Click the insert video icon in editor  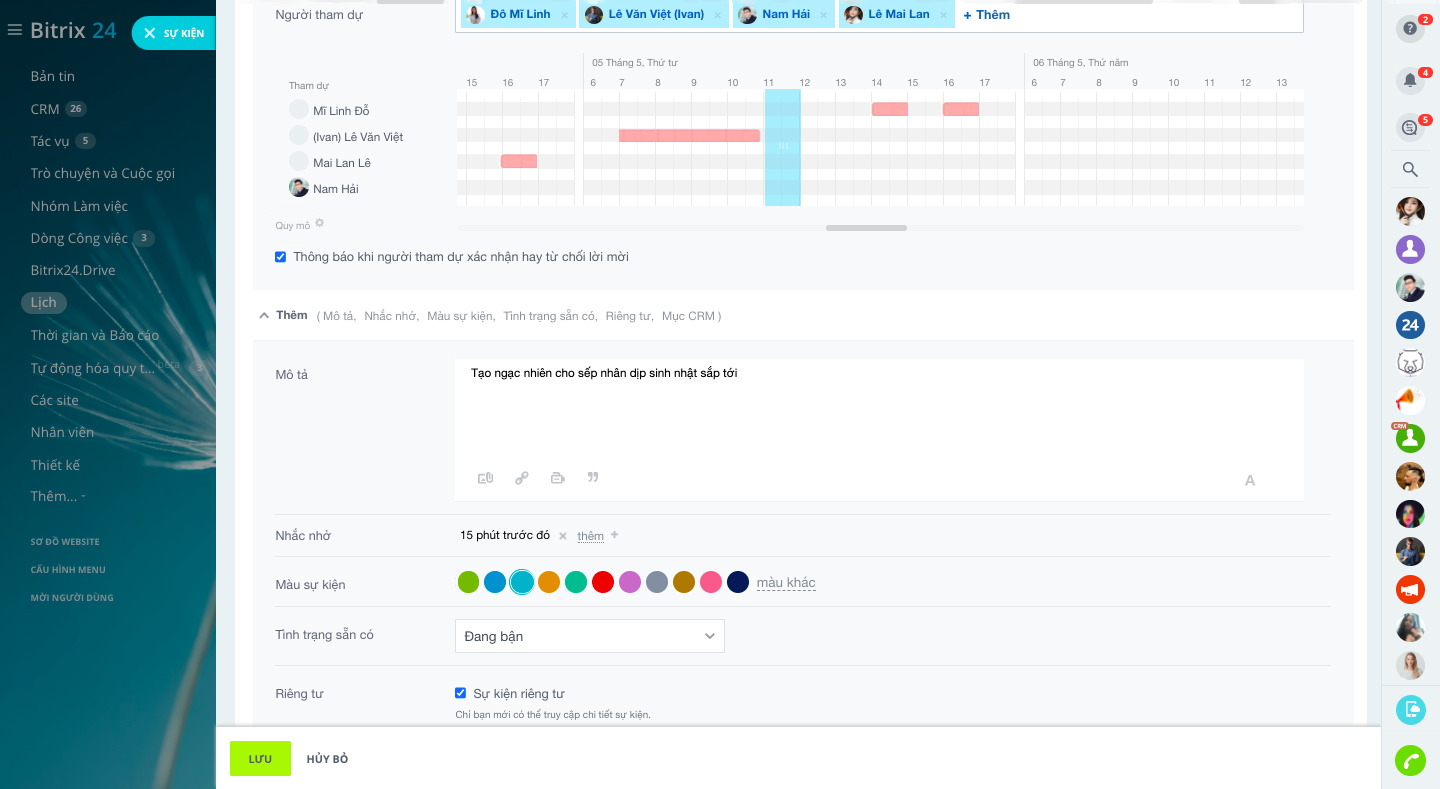tap(558, 478)
